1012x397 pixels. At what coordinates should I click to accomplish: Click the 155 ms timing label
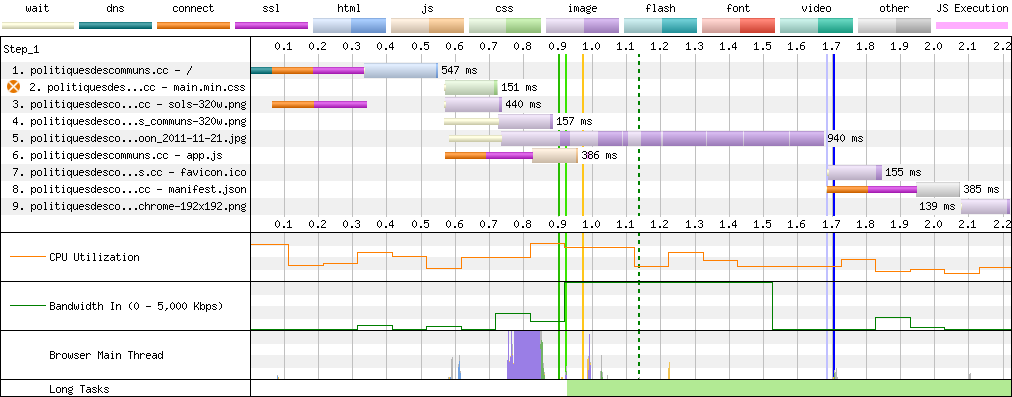tap(903, 172)
